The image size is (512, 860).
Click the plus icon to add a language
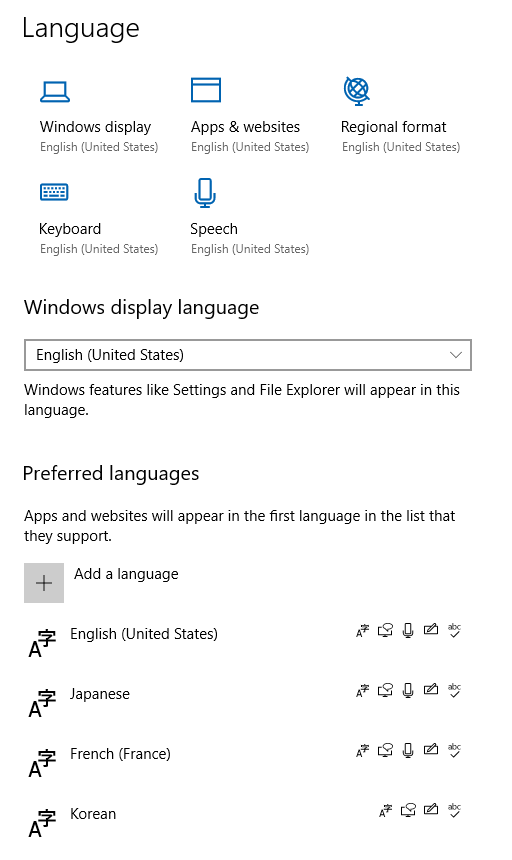[x=44, y=582]
